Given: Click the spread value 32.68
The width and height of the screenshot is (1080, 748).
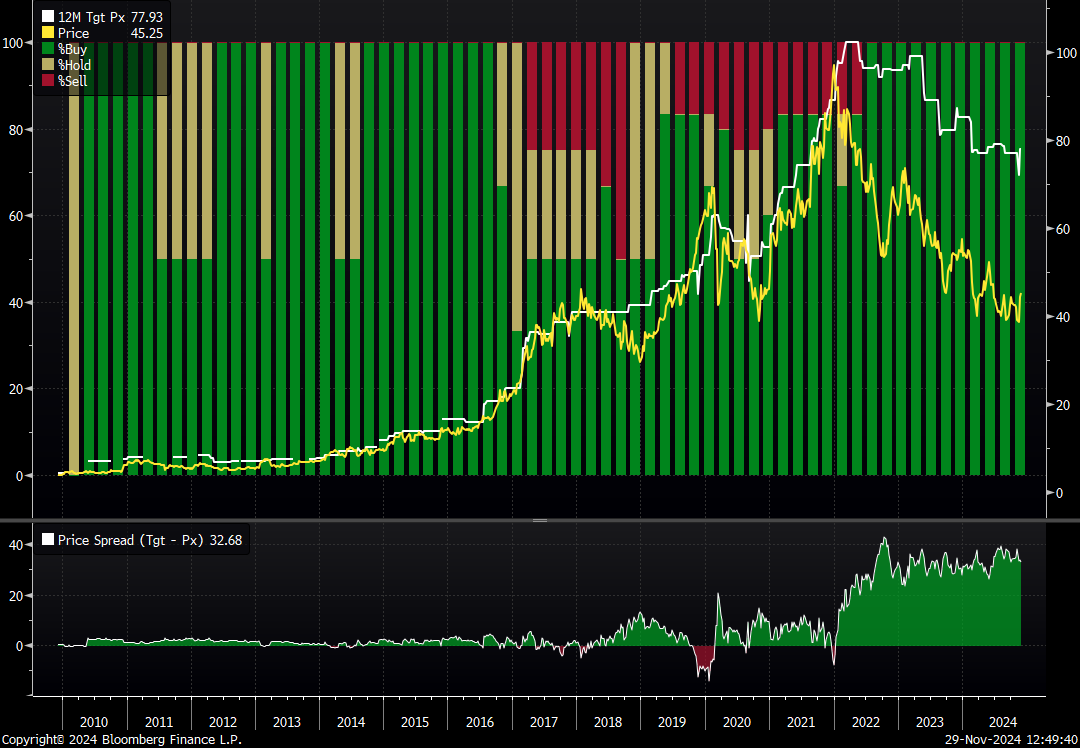Looking at the screenshot, I should [225, 540].
